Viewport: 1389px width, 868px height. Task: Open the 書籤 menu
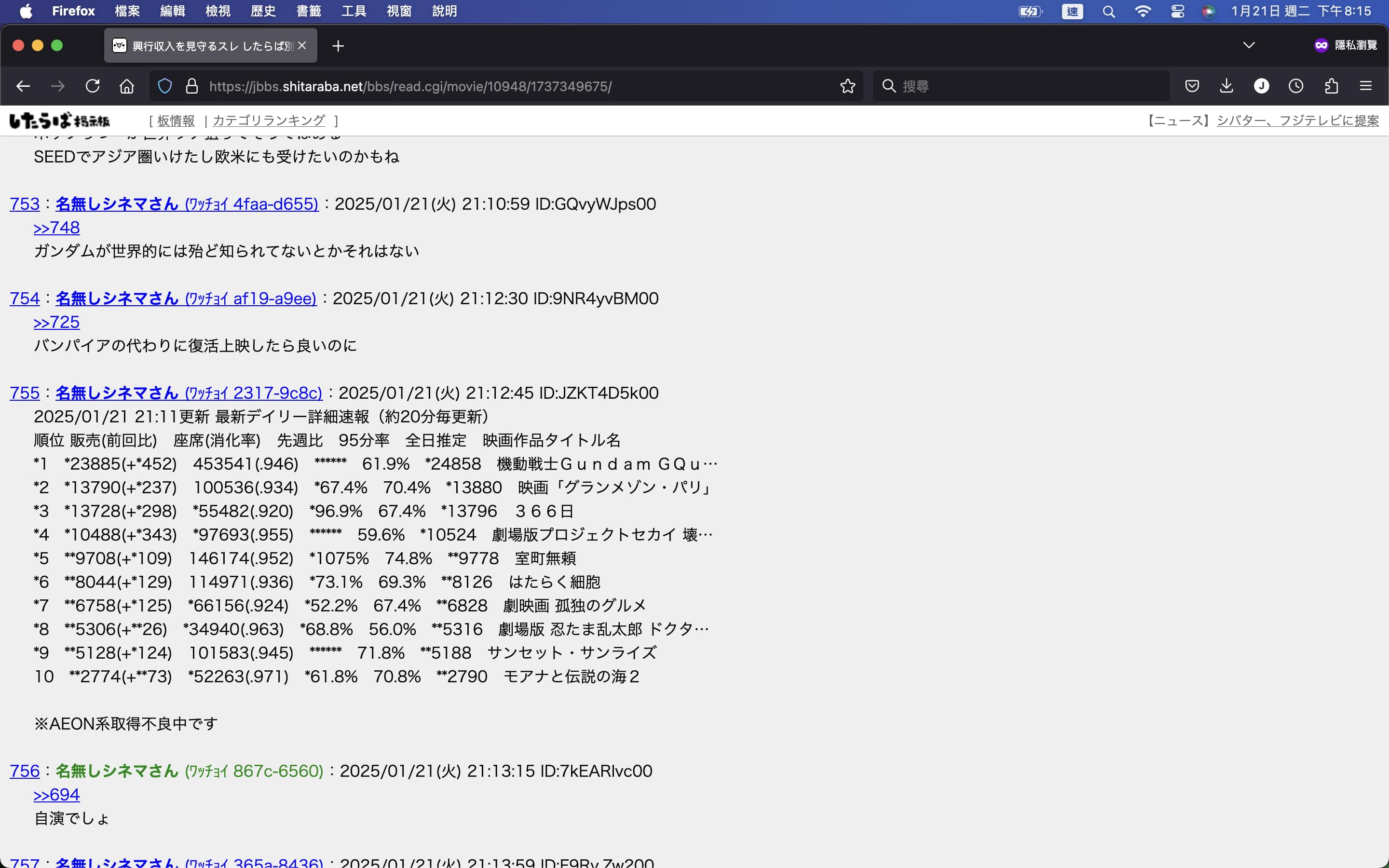[x=308, y=12]
